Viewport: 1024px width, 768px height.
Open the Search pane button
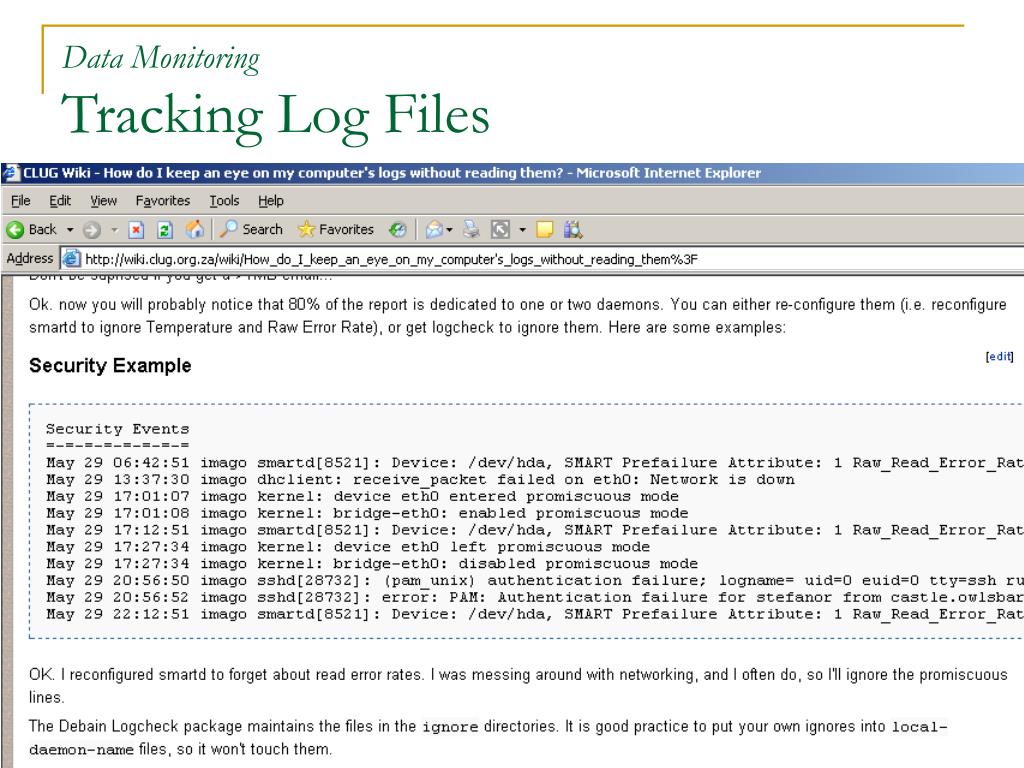pyautogui.click(x=251, y=229)
